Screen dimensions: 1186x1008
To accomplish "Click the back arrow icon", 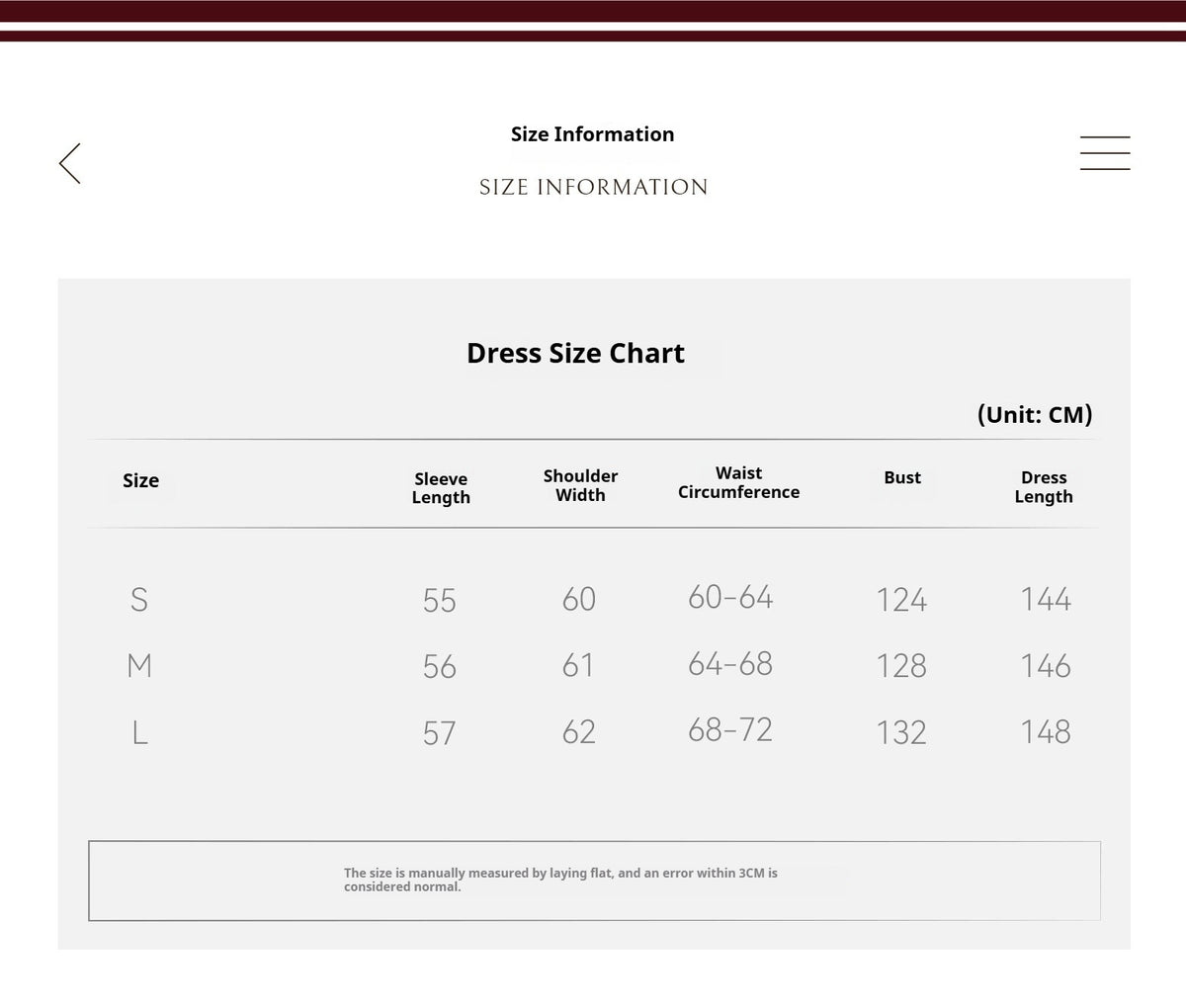I will (x=69, y=163).
